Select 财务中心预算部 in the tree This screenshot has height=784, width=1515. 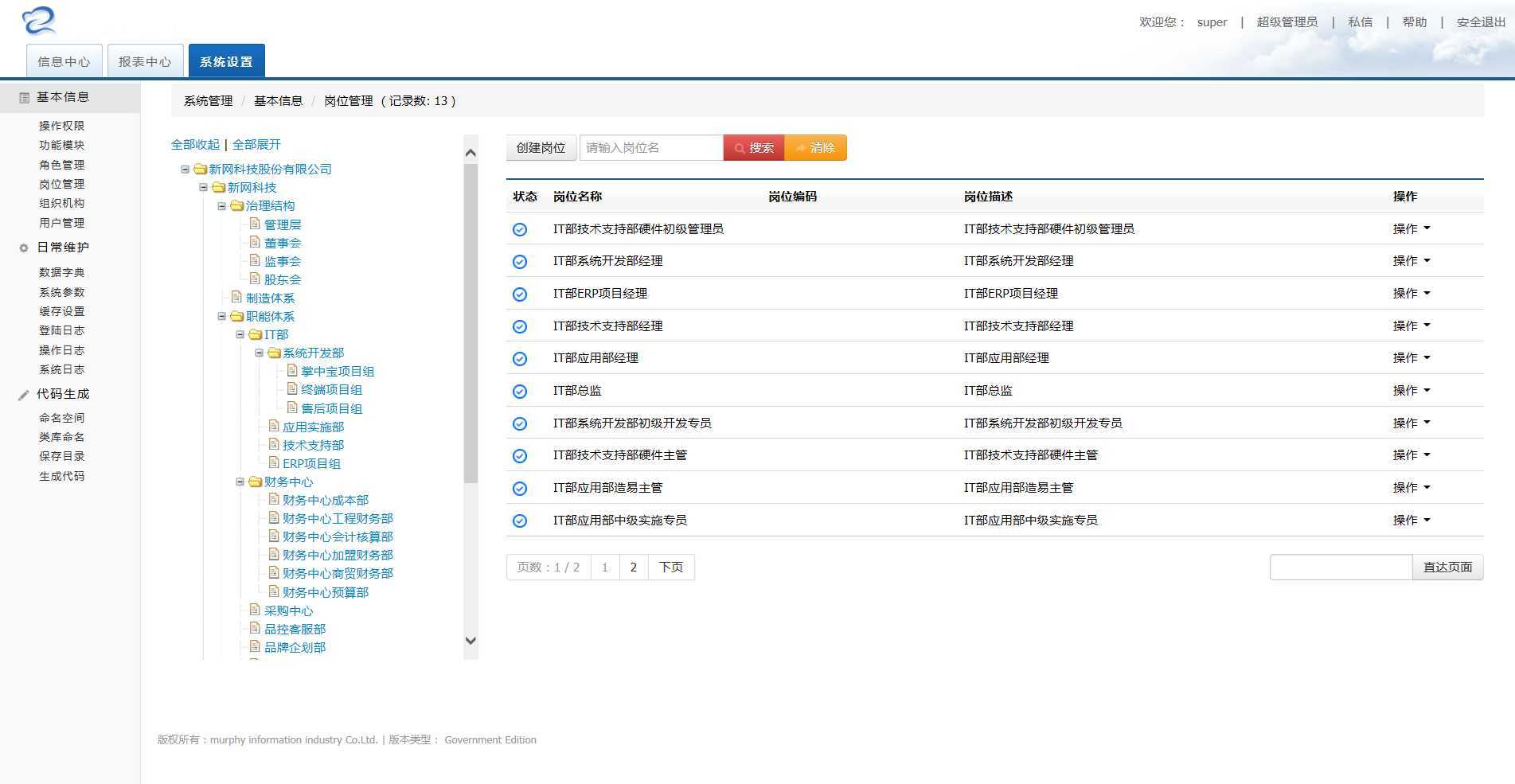click(x=325, y=592)
